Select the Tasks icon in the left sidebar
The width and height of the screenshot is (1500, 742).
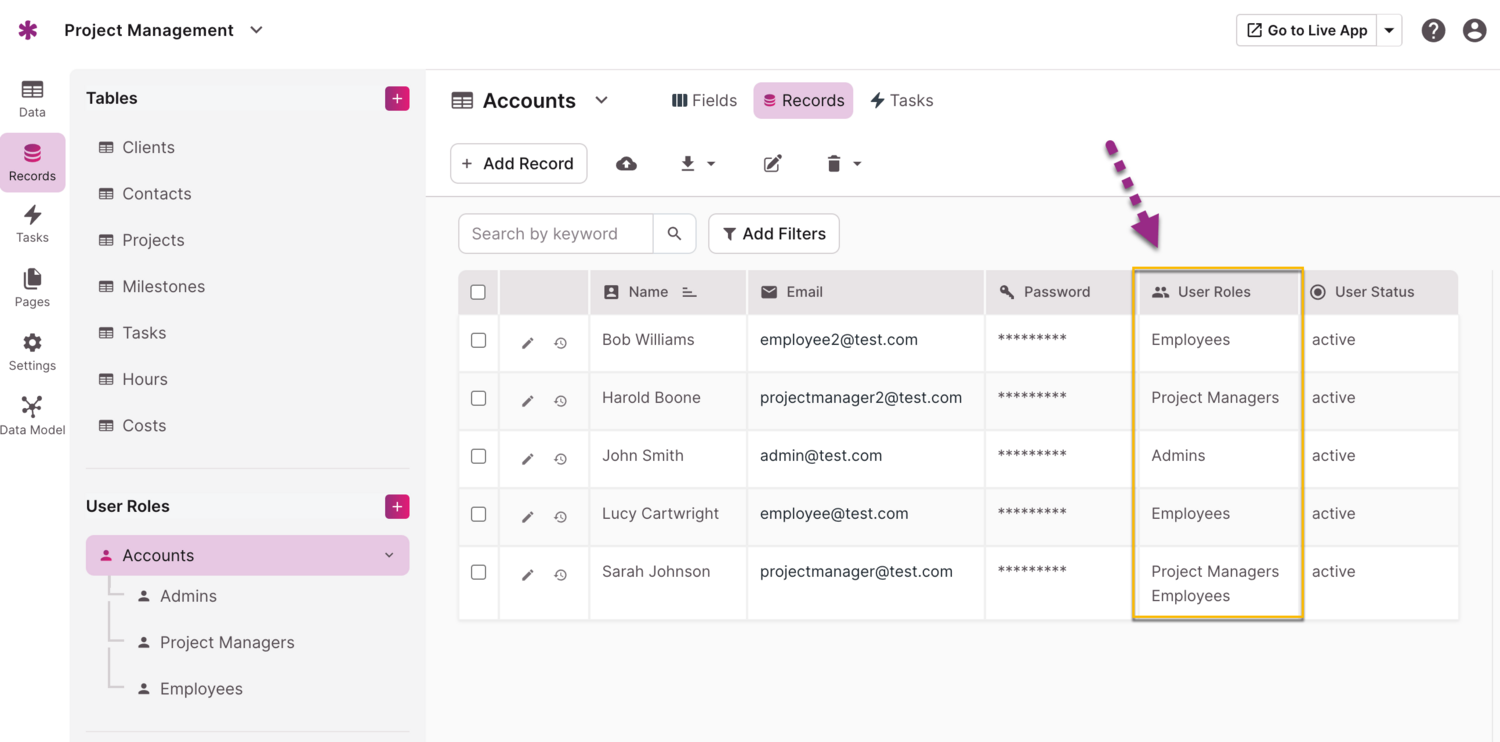(31, 222)
